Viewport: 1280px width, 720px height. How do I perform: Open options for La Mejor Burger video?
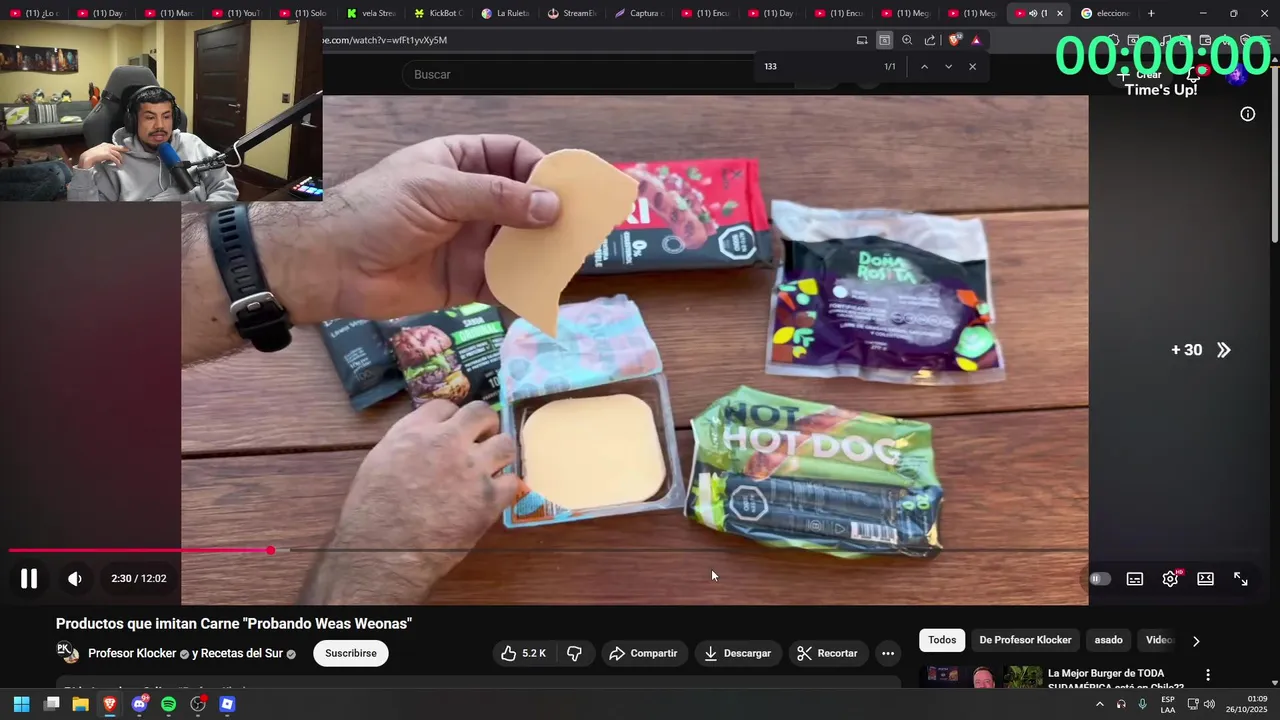(1207, 675)
